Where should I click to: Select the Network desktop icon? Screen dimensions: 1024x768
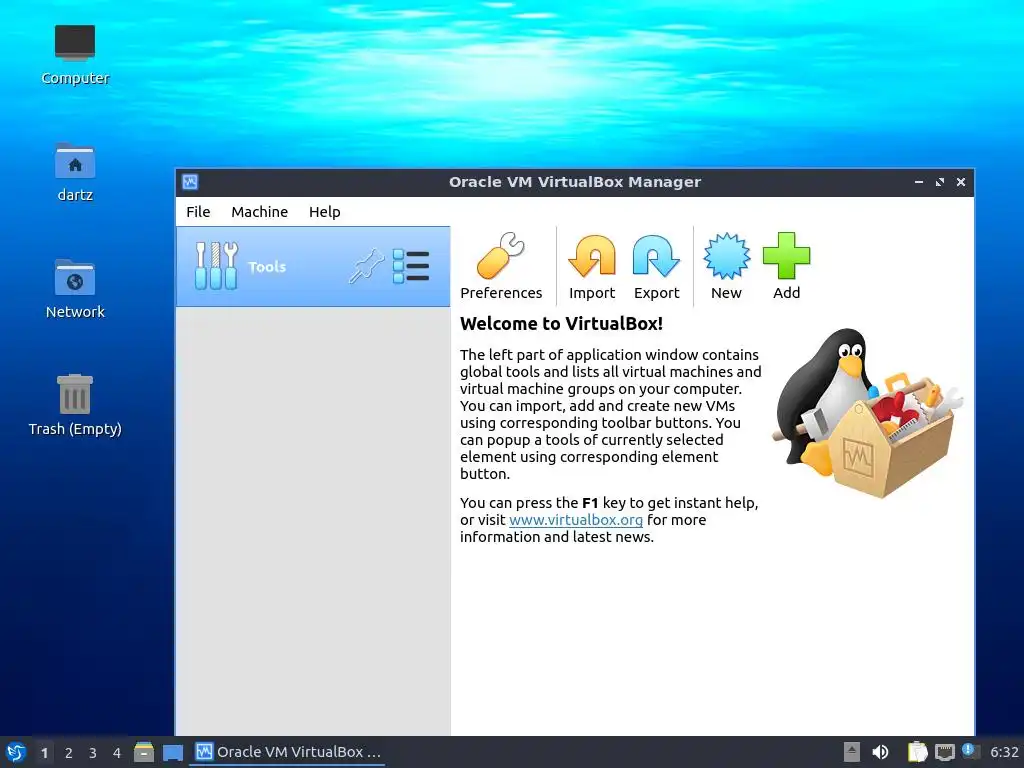click(x=75, y=289)
